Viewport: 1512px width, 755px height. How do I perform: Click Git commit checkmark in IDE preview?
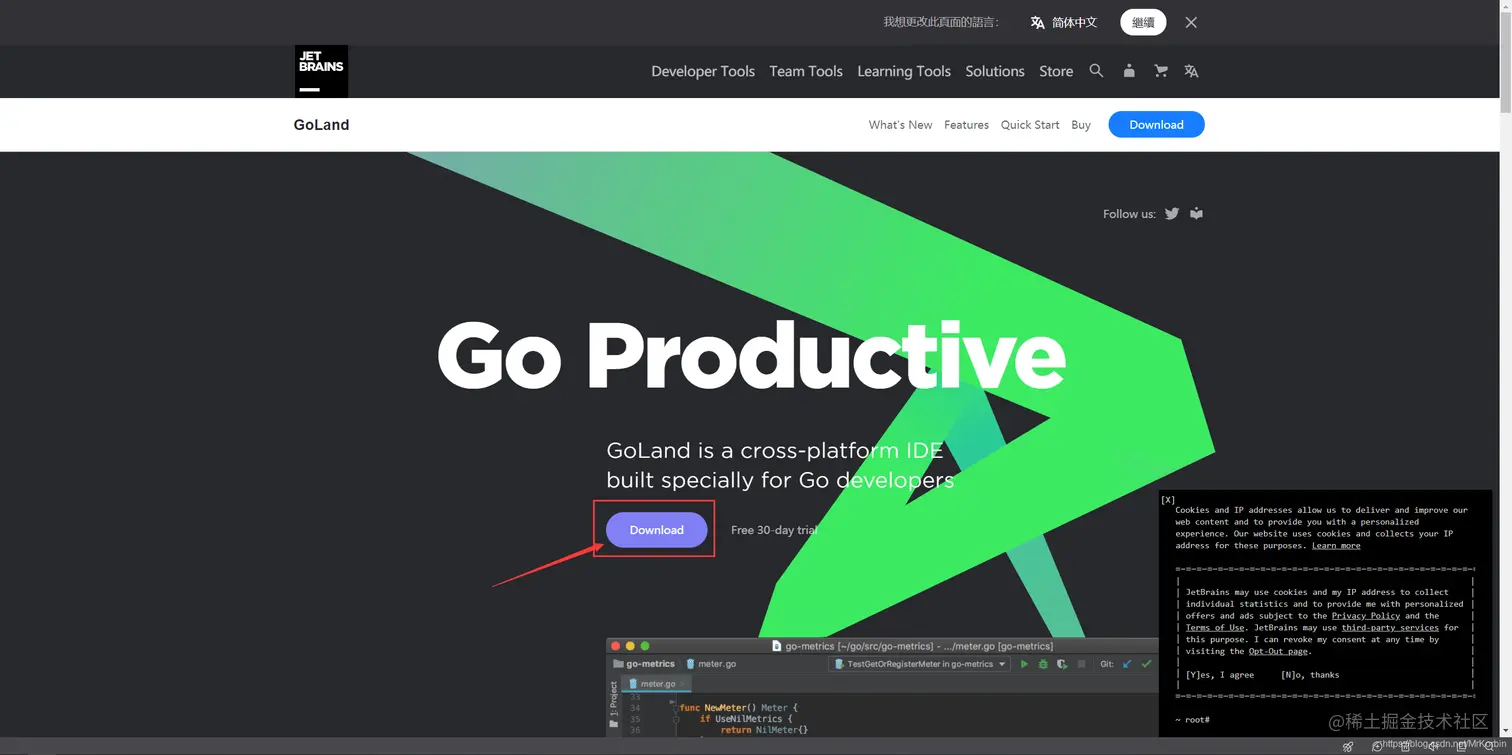[1146, 664]
